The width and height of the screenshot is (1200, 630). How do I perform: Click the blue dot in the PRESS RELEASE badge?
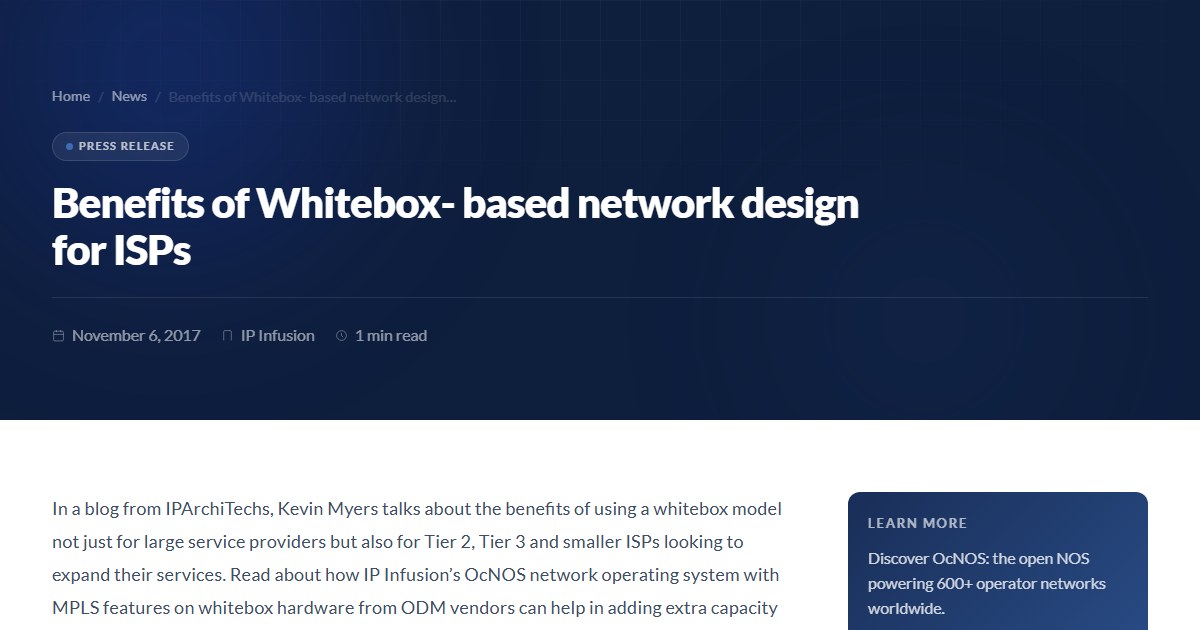tap(69, 146)
